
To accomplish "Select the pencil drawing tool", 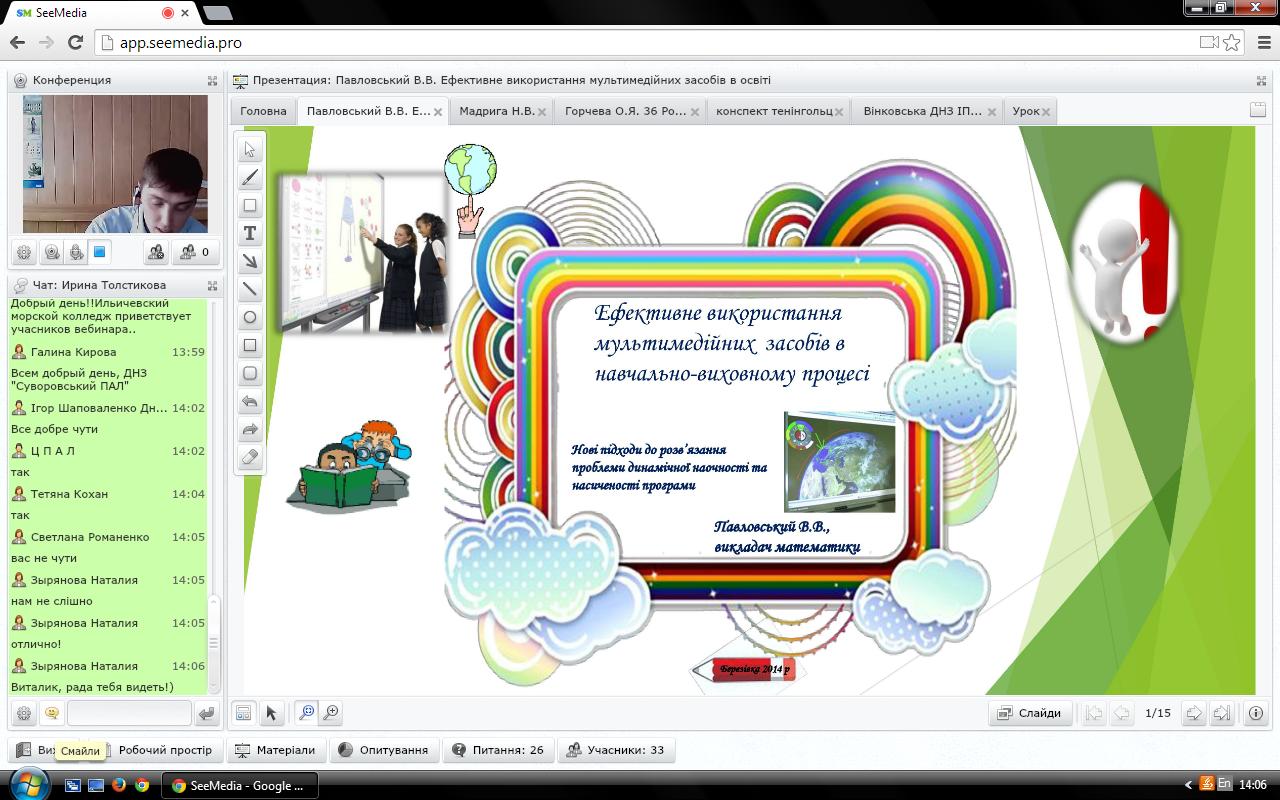I will 250,178.
